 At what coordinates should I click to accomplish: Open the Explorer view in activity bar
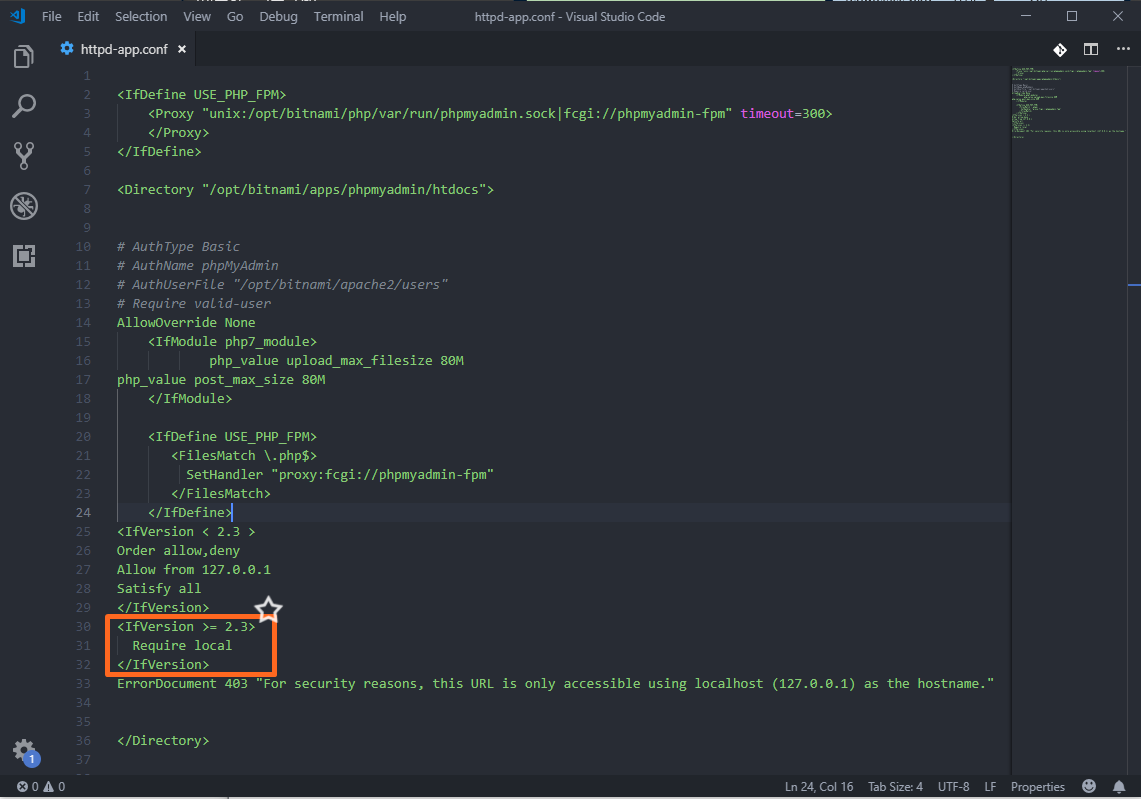tap(23, 57)
